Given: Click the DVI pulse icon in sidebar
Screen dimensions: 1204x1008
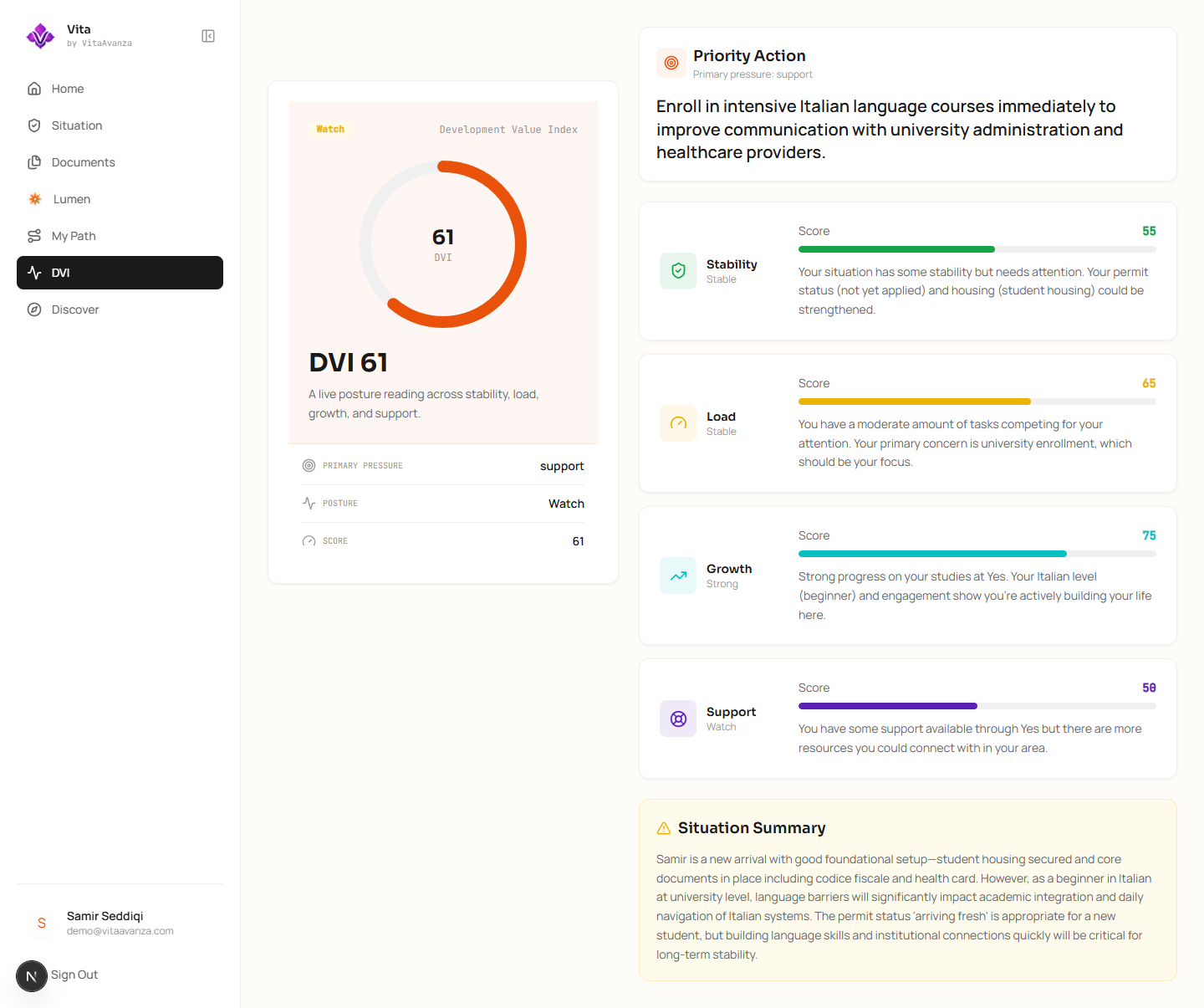Looking at the screenshot, I should (34, 273).
